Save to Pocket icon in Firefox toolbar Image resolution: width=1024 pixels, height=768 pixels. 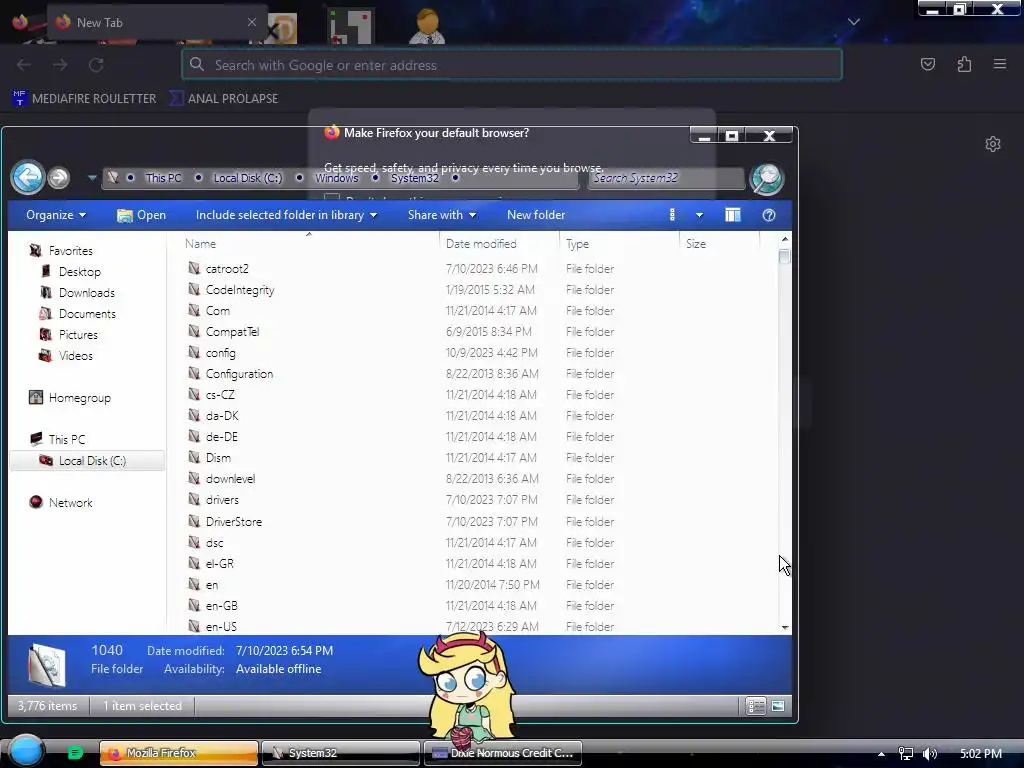click(928, 64)
